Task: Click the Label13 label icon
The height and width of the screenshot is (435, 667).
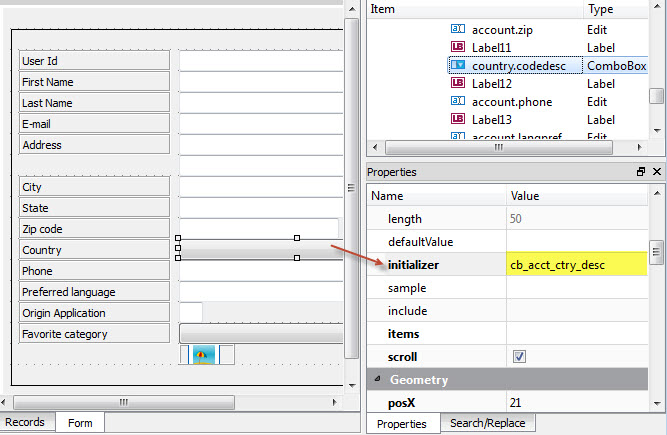Action: pos(458,119)
